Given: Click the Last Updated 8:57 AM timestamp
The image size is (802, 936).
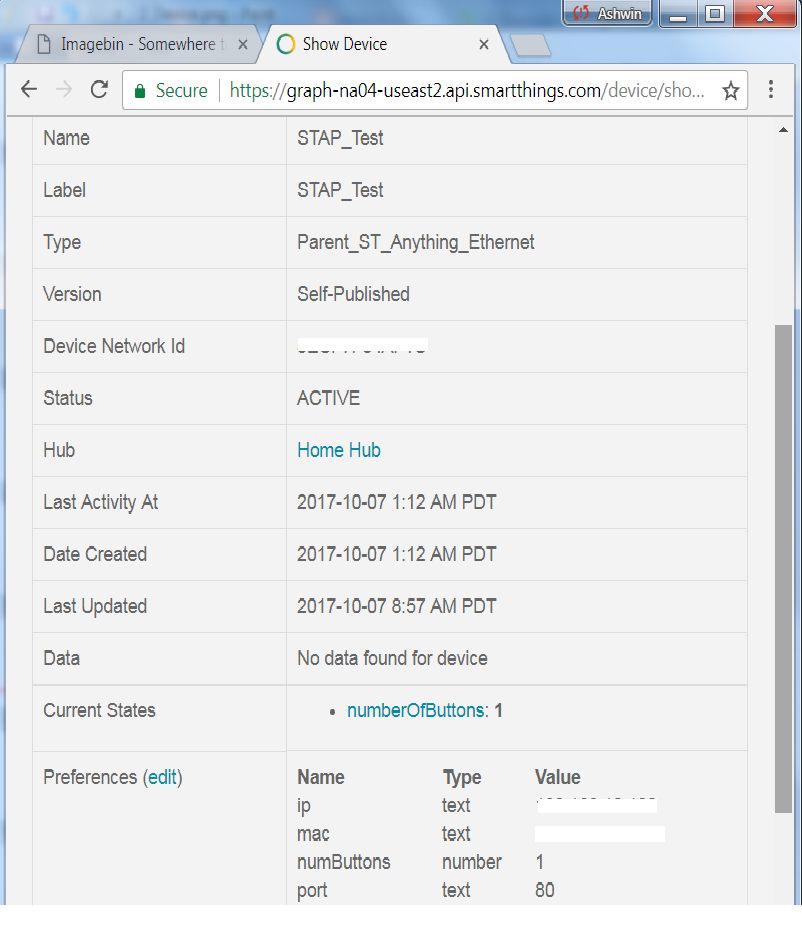Looking at the screenshot, I should point(397,606).
